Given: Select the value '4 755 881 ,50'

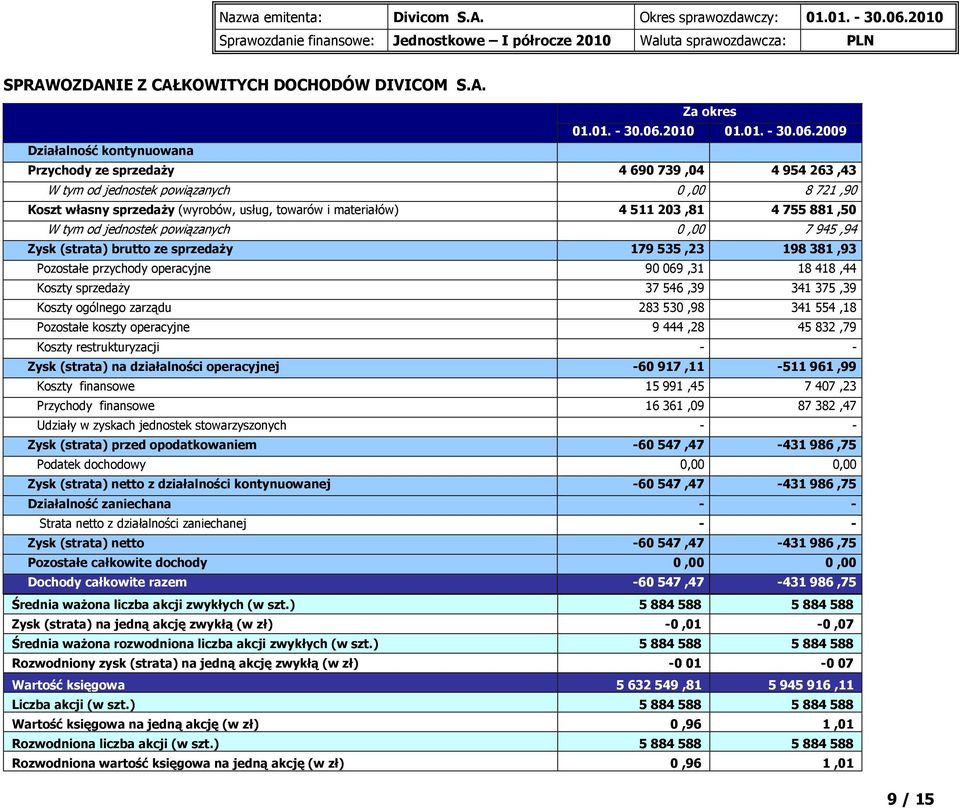Looking at the screenshot, I should point(814,209).
